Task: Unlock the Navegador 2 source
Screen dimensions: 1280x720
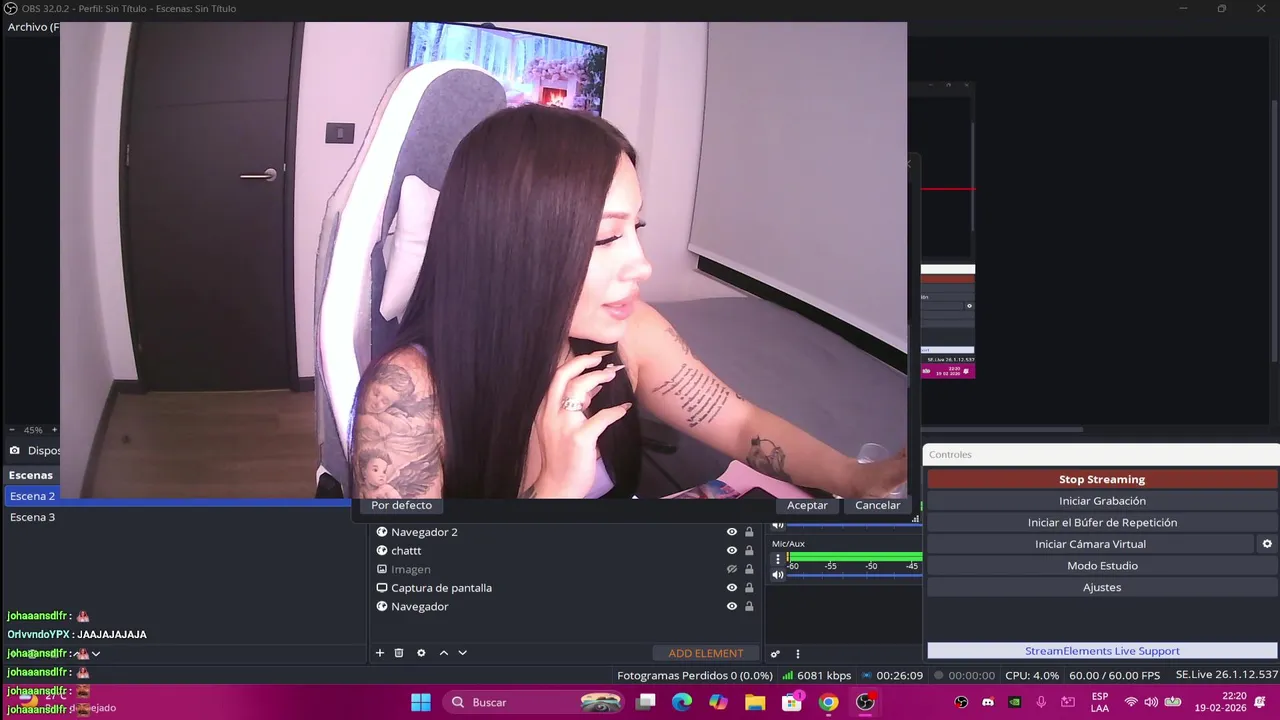Action: [749, 532]
